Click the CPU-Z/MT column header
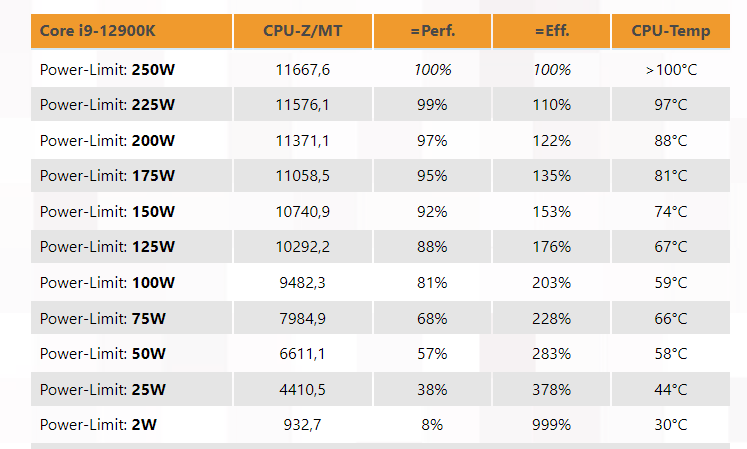747x449 pixels. [303, 31]
